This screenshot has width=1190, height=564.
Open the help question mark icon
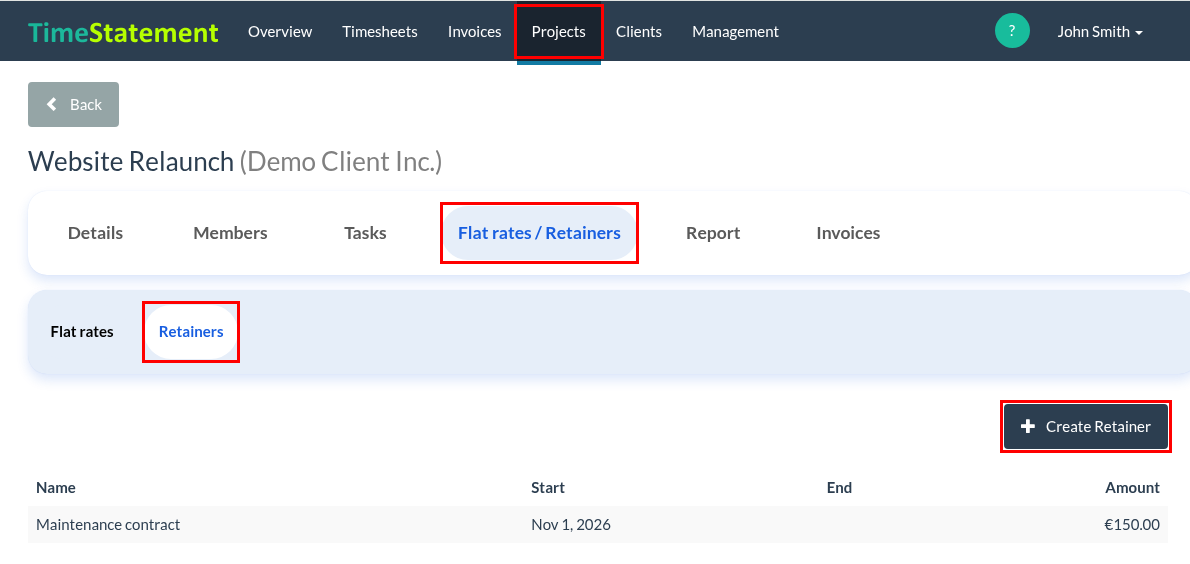pyautogui.click(x=1012, y=31)
